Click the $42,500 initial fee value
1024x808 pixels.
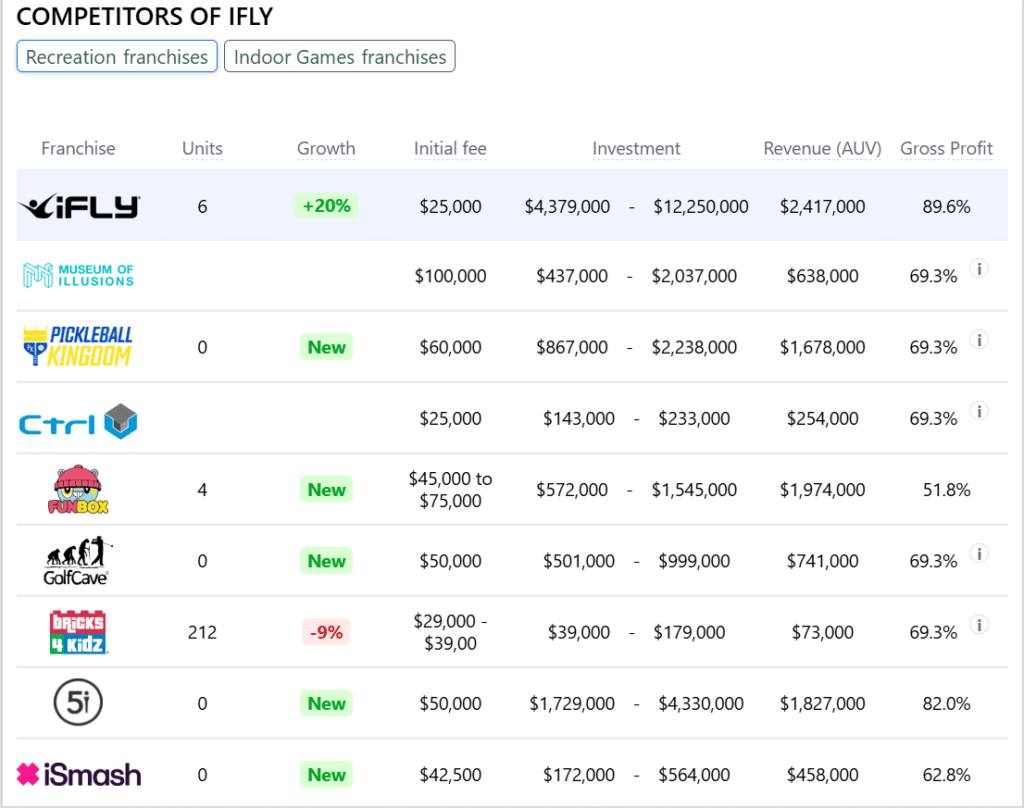[x=450, y=775]
